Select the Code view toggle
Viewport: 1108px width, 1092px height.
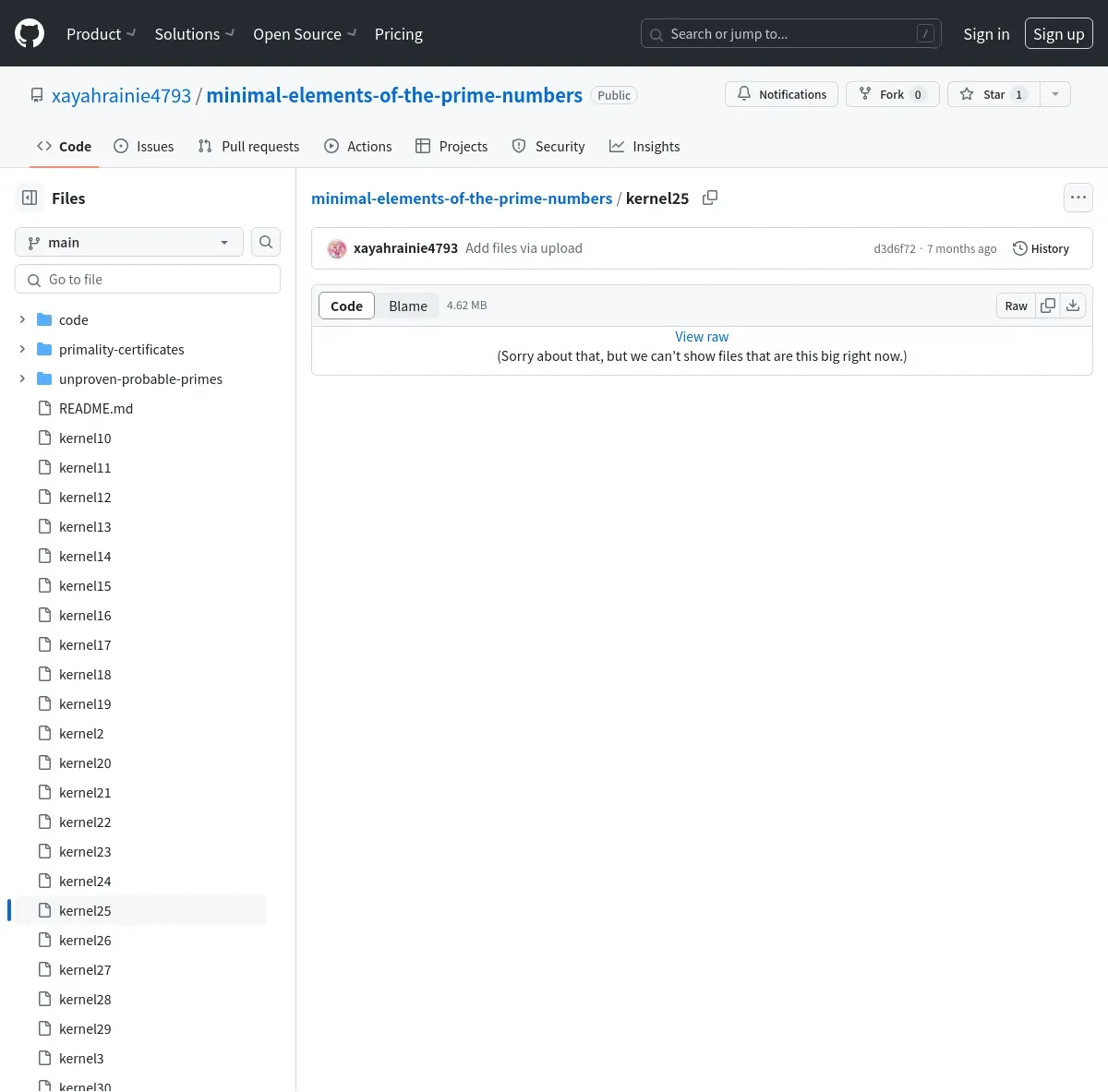coord(346,306)
